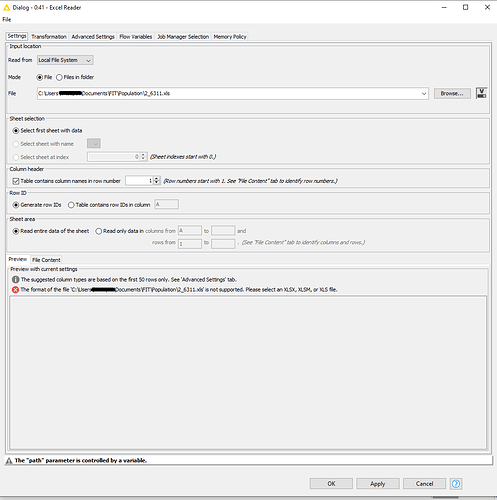Click the Browse... button

(x=452, y=94)
